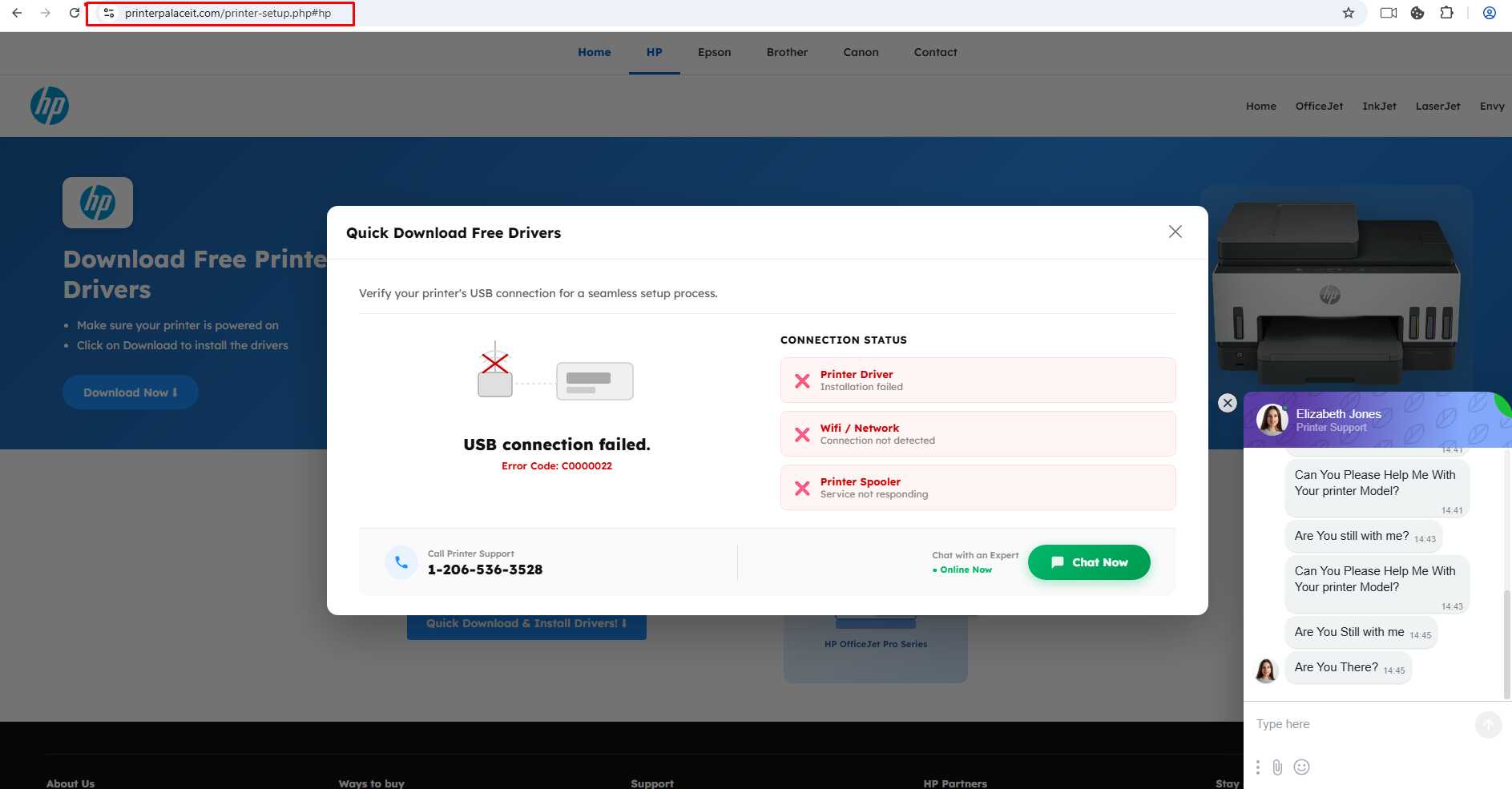Open the emoji picker in chat
The image size is (1512, 789).
pos(1302,767)
